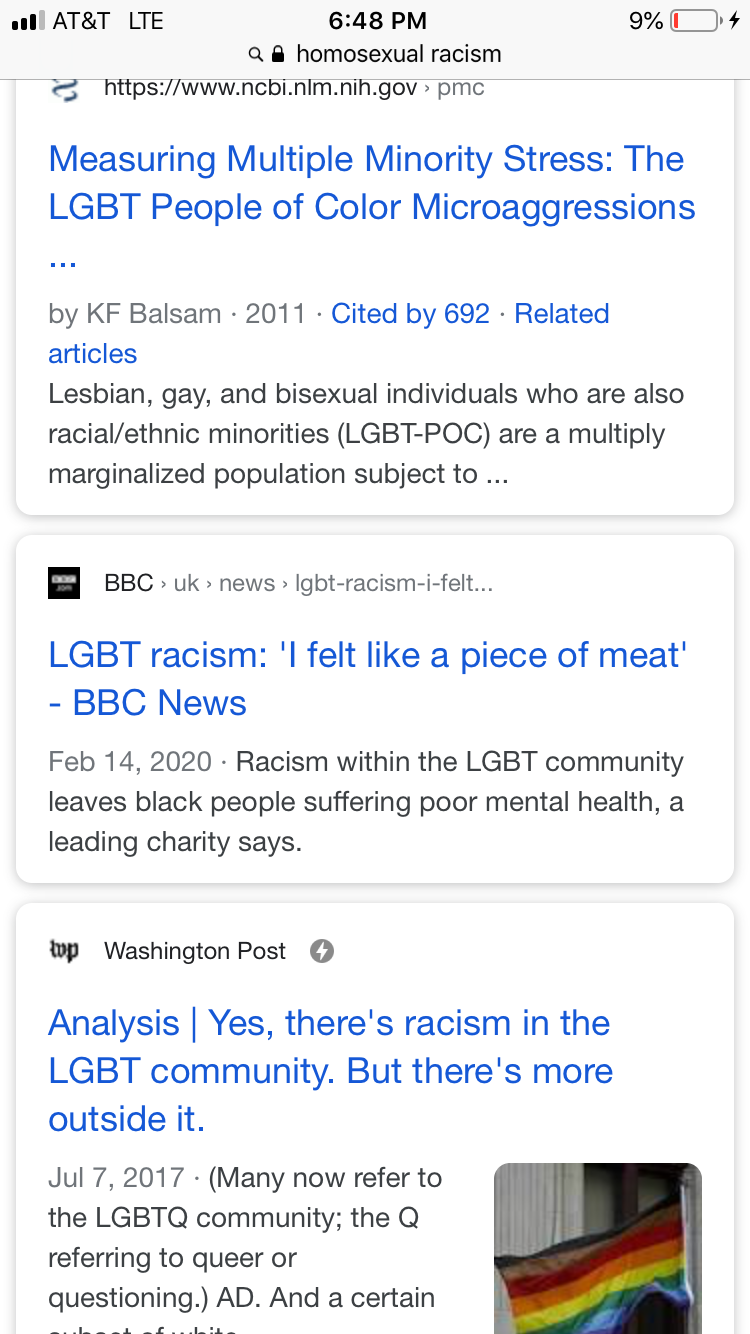Viewport: 750px width, 1334px height.
Task: Tap the Washington Post source name
Action: (x=195, y=951)
